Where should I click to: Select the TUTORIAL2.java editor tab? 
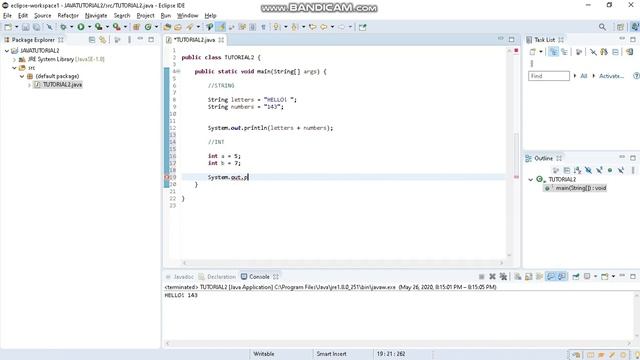click(x=195, y=40)
